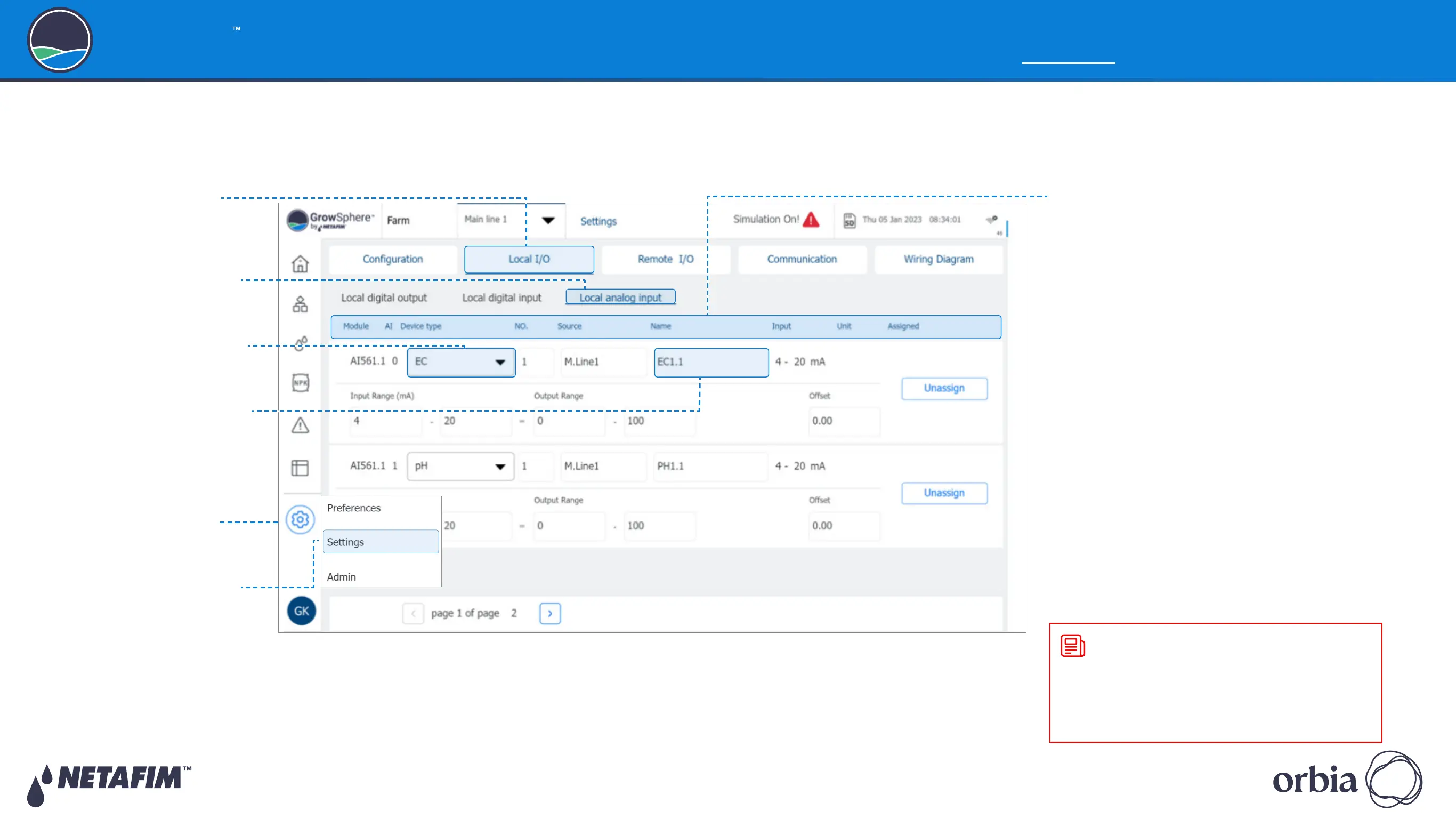
Task: Choose Preferences from the popup menu
Action: pos(354,508)
